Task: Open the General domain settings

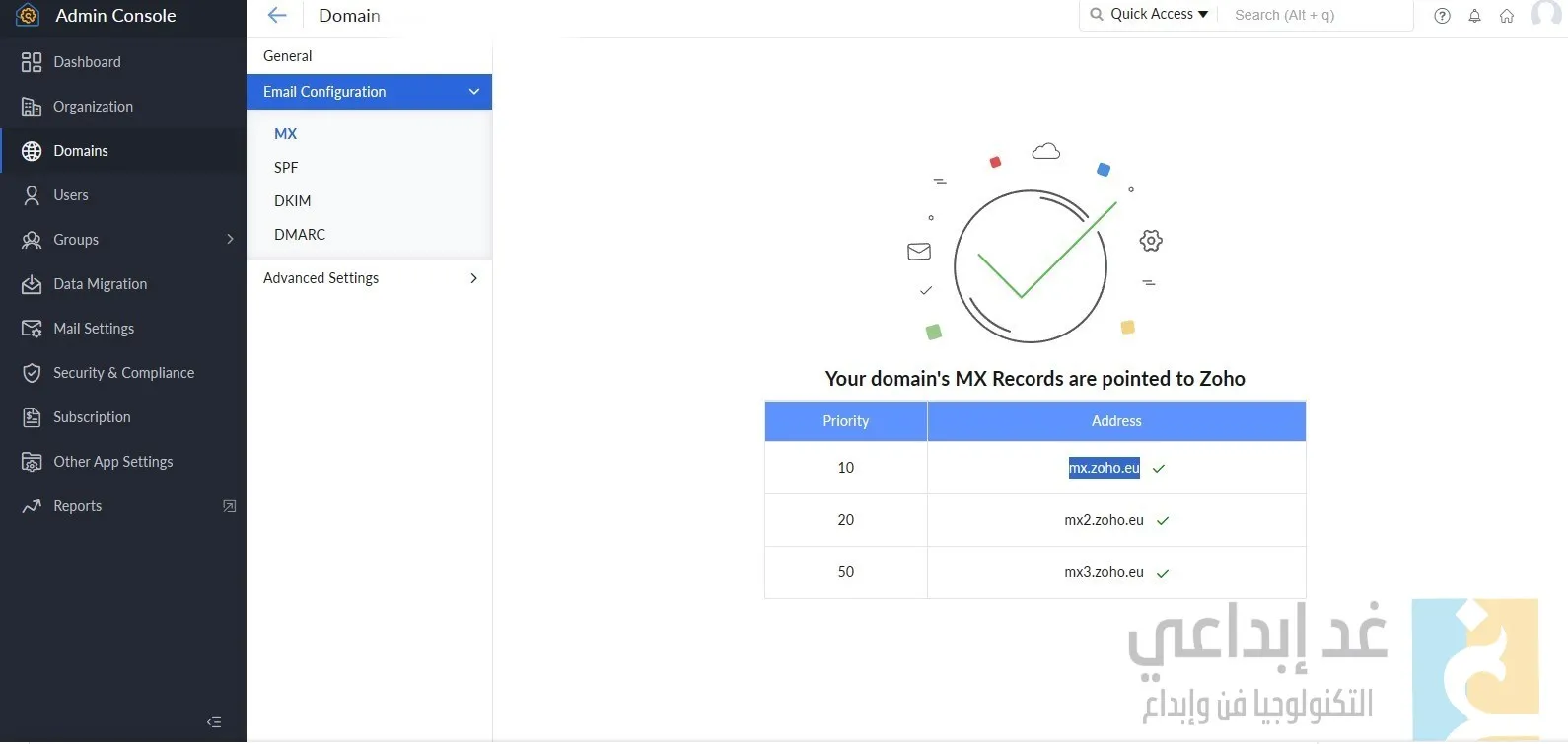Action: [288, 56]
